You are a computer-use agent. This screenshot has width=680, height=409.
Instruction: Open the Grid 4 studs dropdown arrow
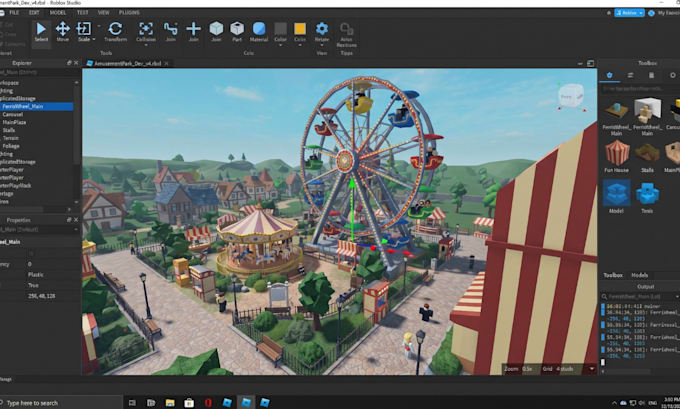[592, 369]
